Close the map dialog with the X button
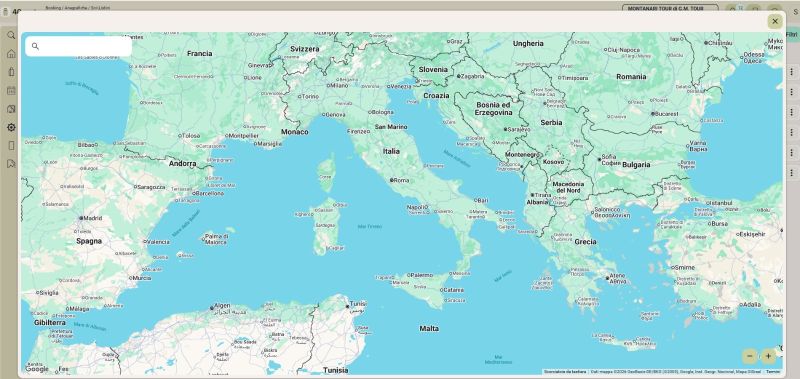800x379 pixels. tap(774, 21)
